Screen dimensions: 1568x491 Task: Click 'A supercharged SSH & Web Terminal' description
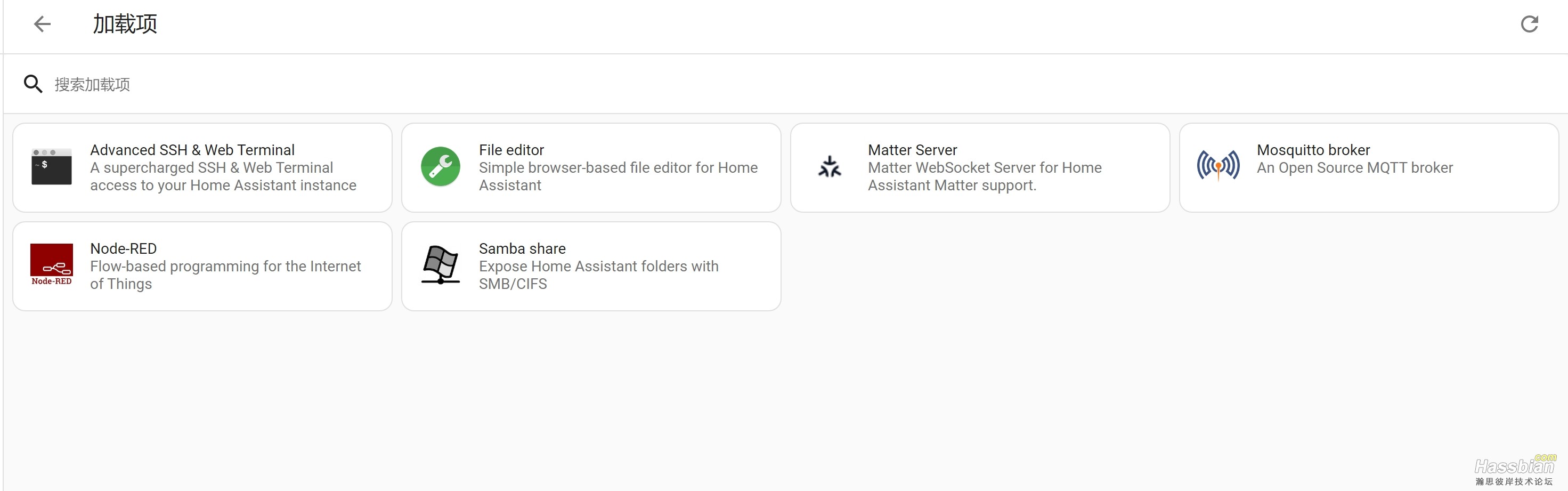click(x=223, y=176)
